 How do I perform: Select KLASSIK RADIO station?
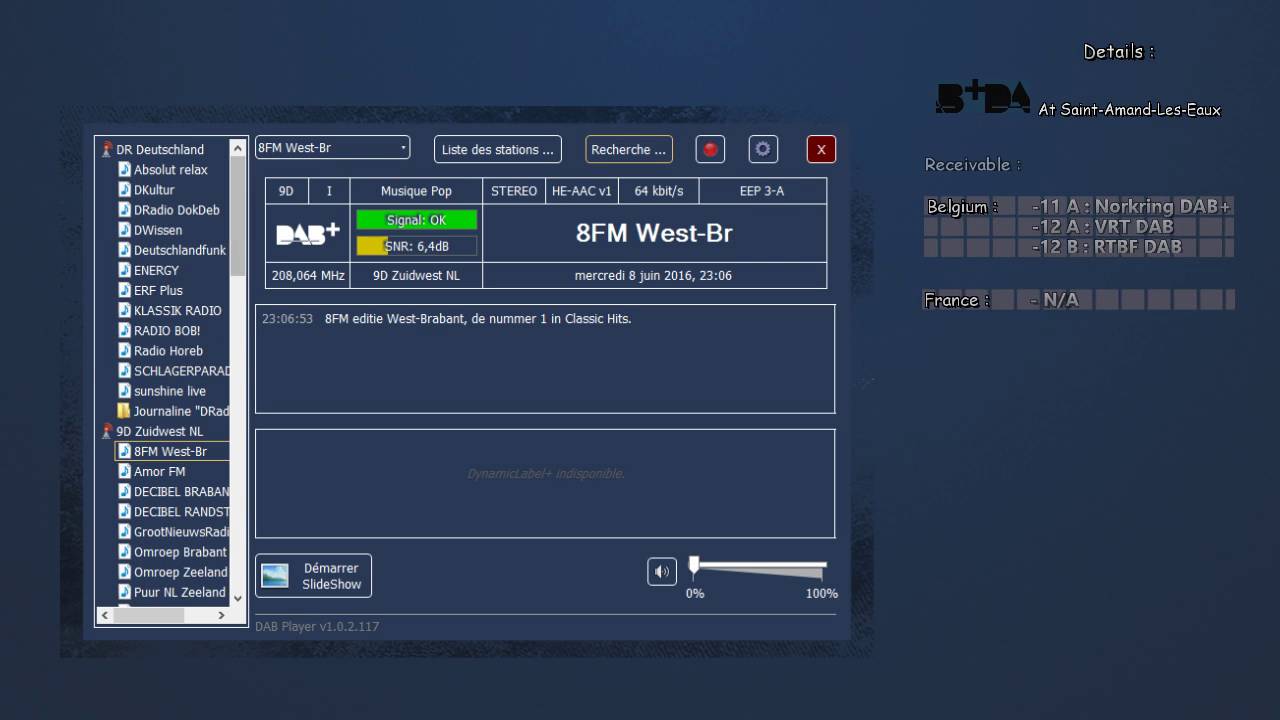point(178,310)
